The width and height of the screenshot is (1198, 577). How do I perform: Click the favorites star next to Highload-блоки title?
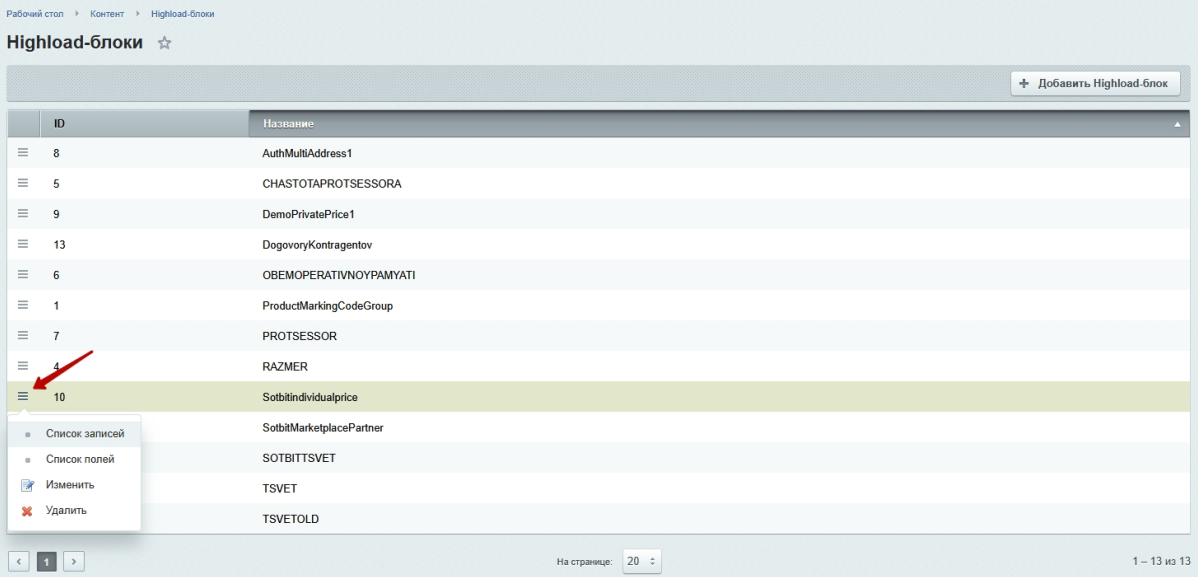click(x=165, y=44)
